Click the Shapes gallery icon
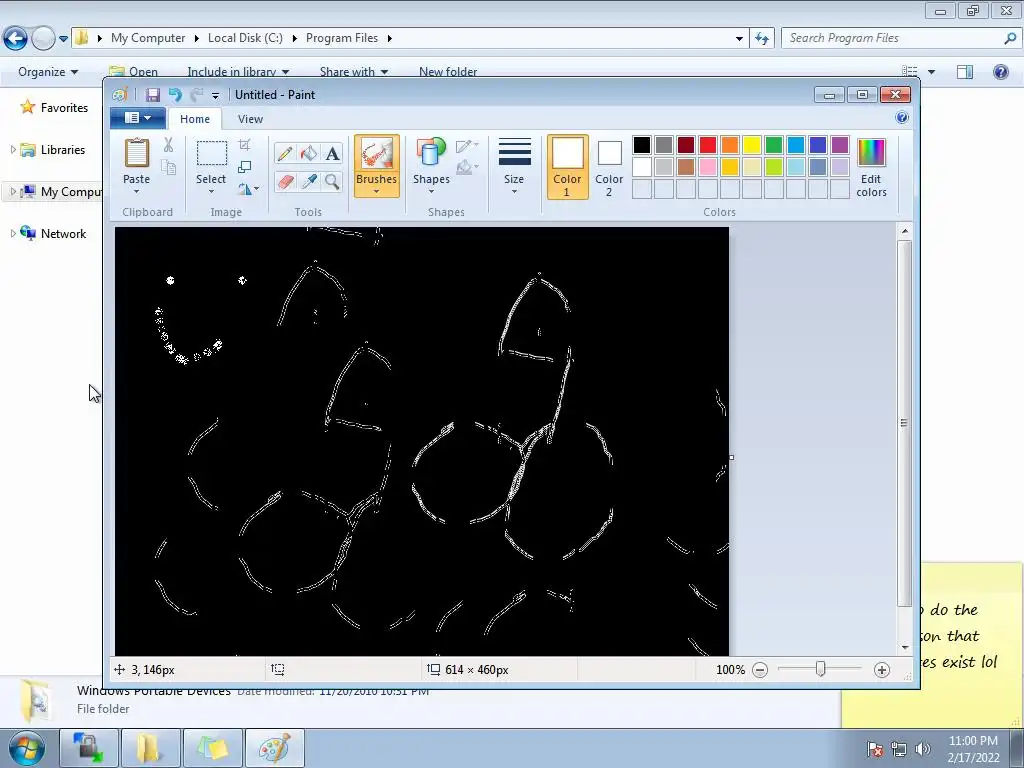This screenshot has width=1024, height=768. coord(431,153)
